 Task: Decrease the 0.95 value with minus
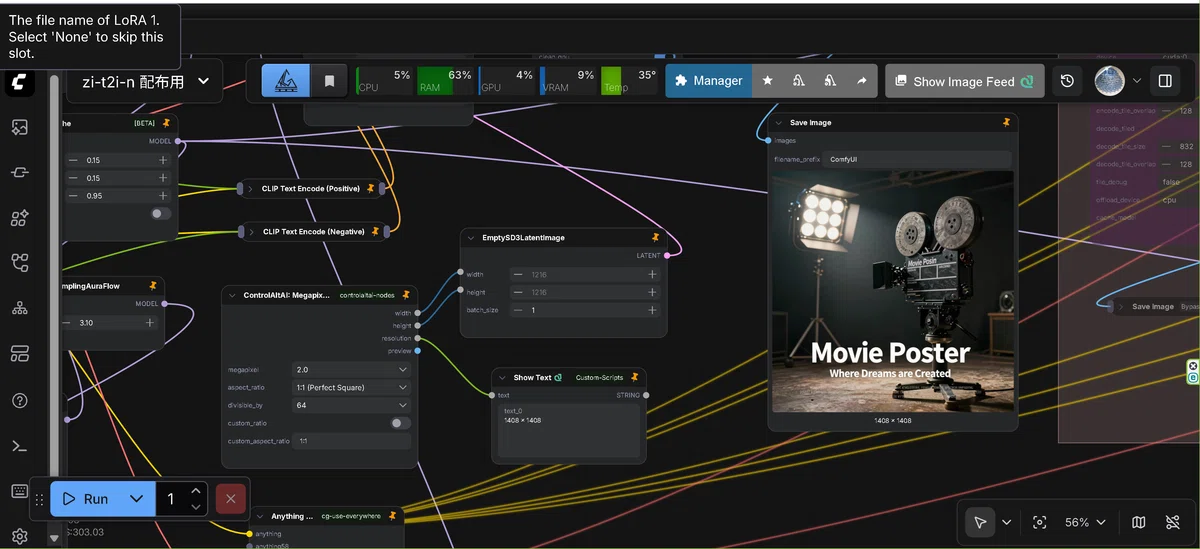(x=73, y=195)
